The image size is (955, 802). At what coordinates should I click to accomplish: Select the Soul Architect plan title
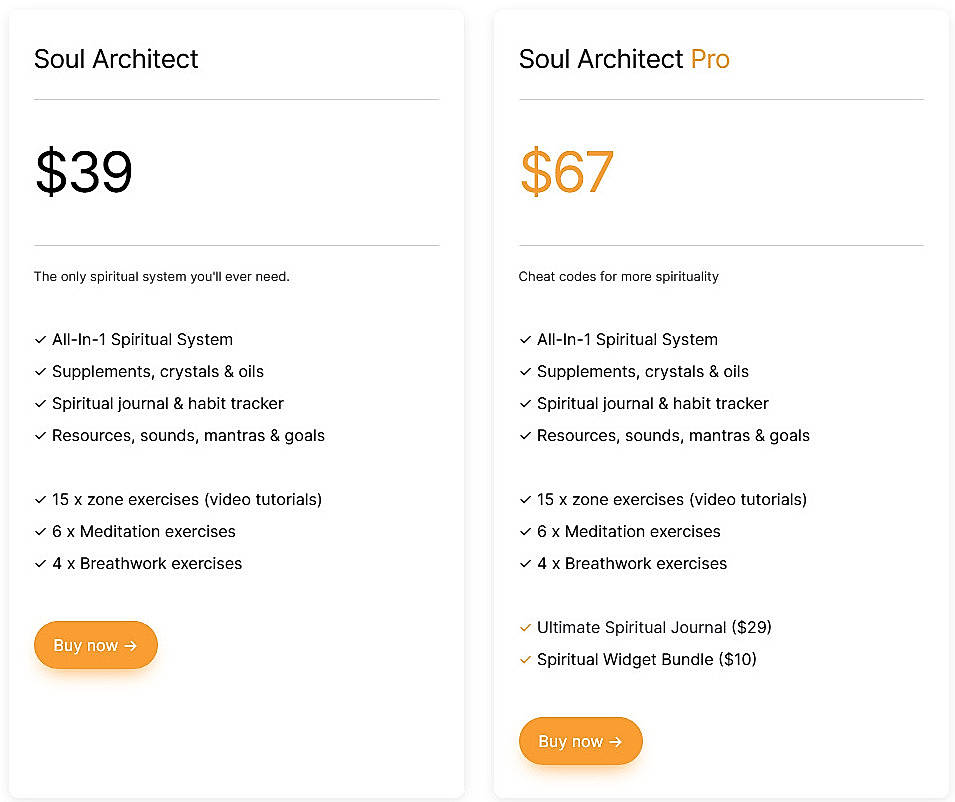pos(116,59)
